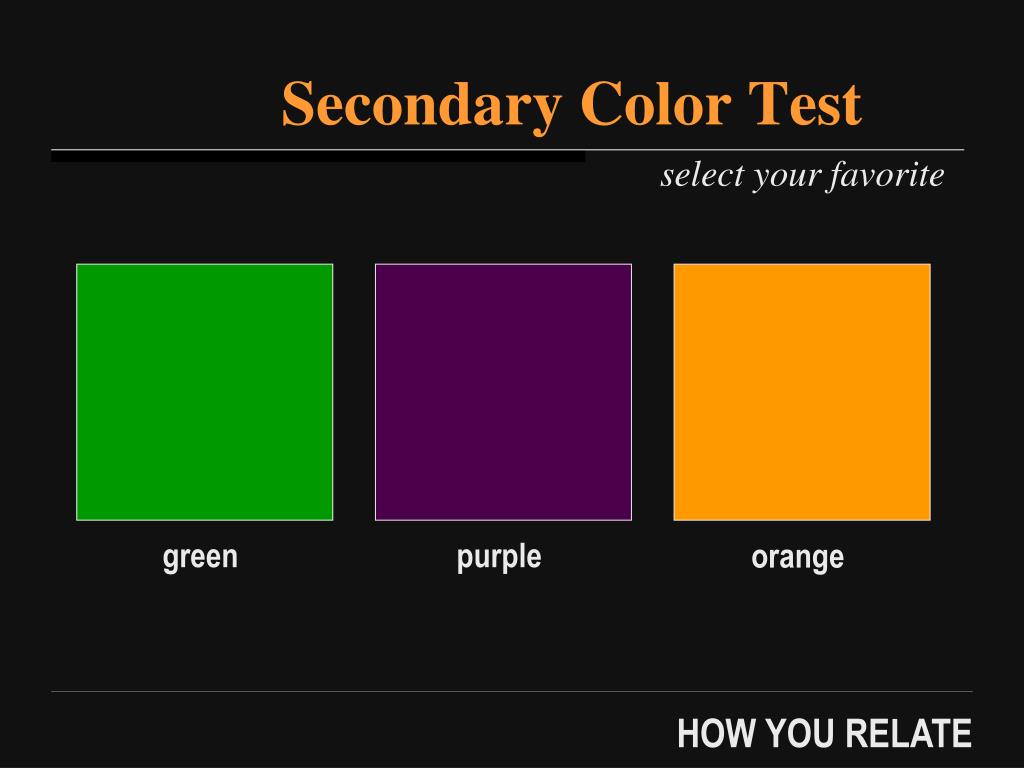This screenshot has height=768, width=1024.
Task: Select the purple color square
Action: coord(503,392)
